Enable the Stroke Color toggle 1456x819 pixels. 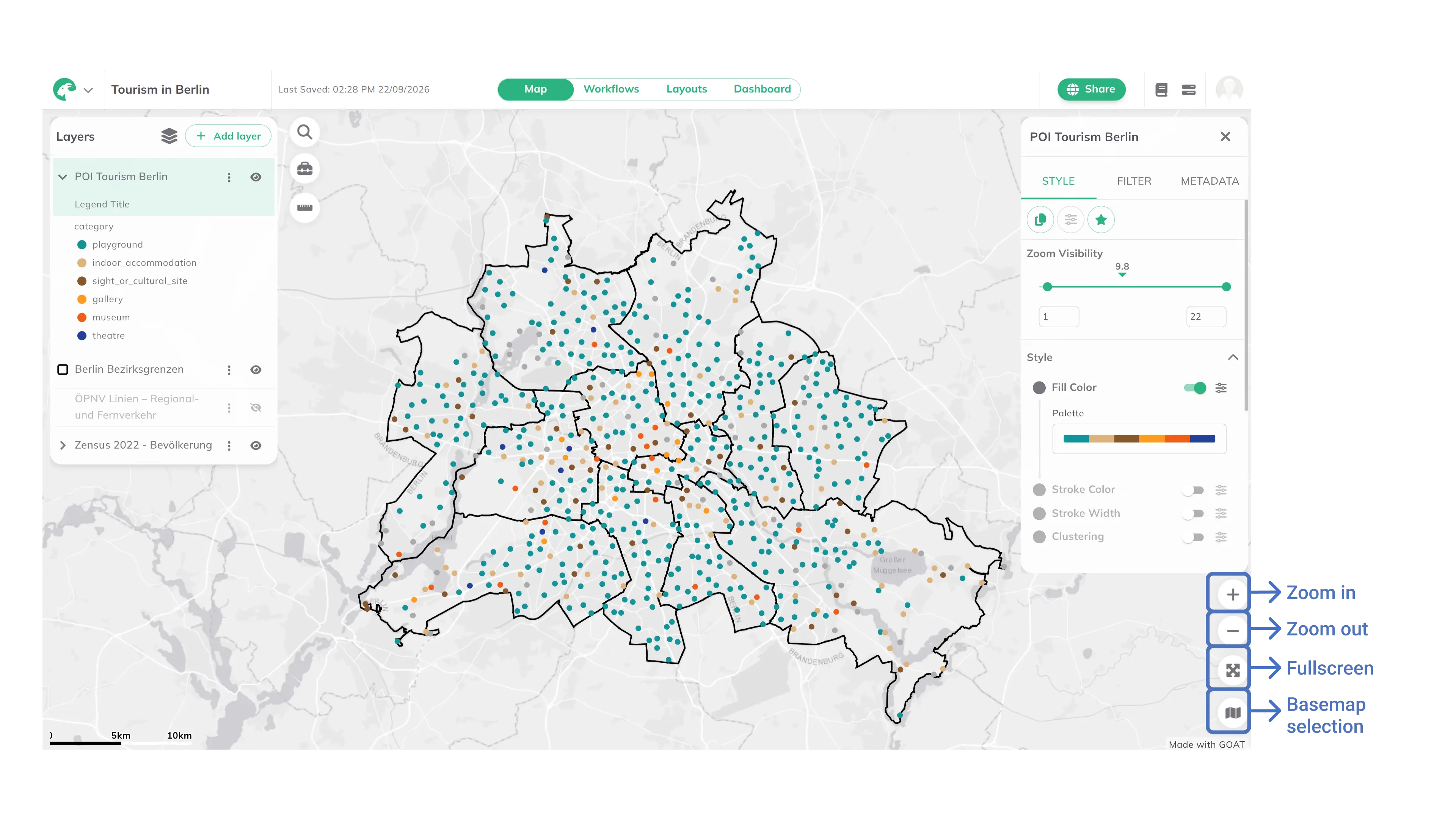pos(1193,490)
